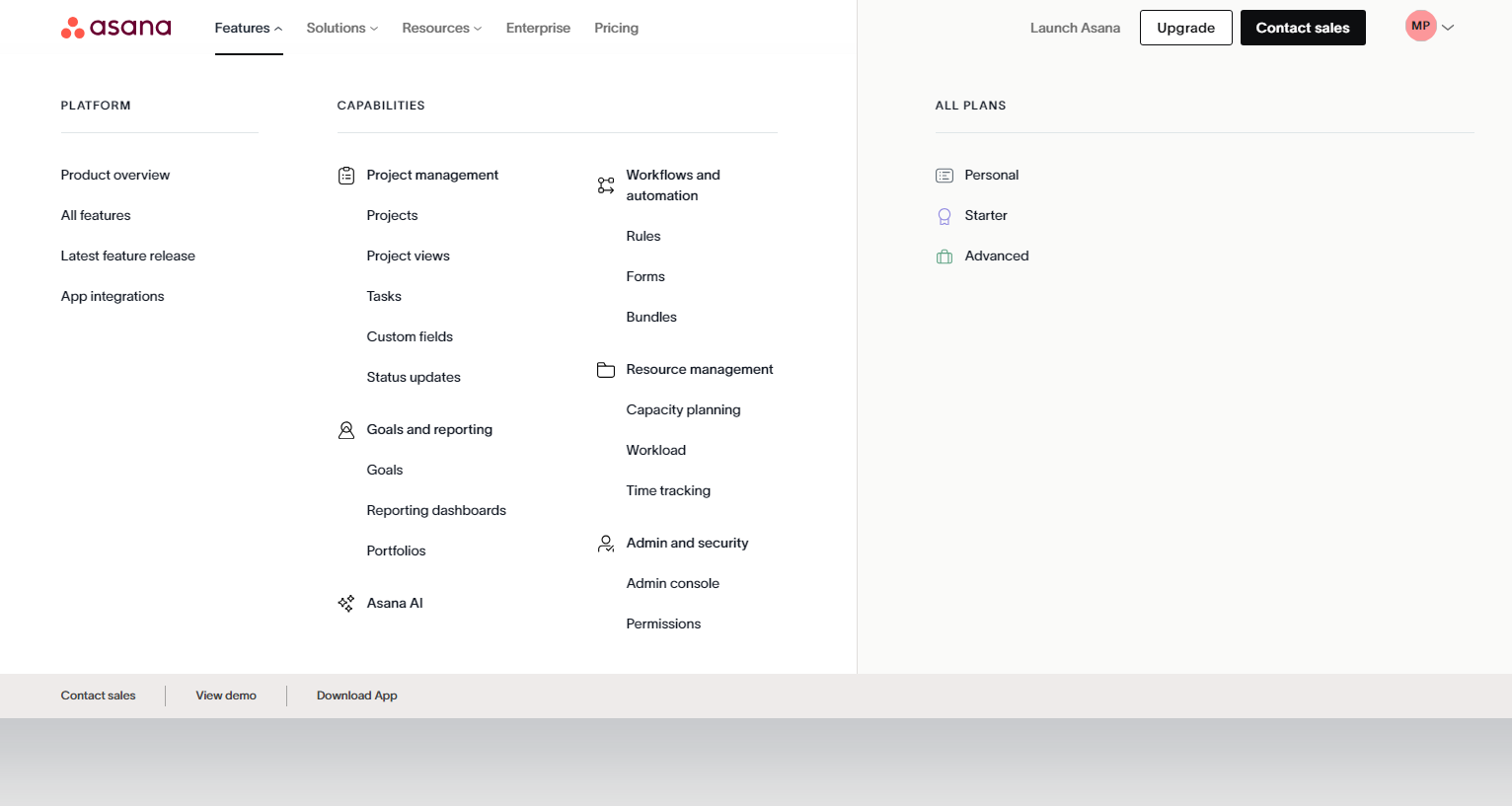Open the Enterprise menu item
Screen dimensions: 1512x806
pyautogui.click(x=538, y=29)
